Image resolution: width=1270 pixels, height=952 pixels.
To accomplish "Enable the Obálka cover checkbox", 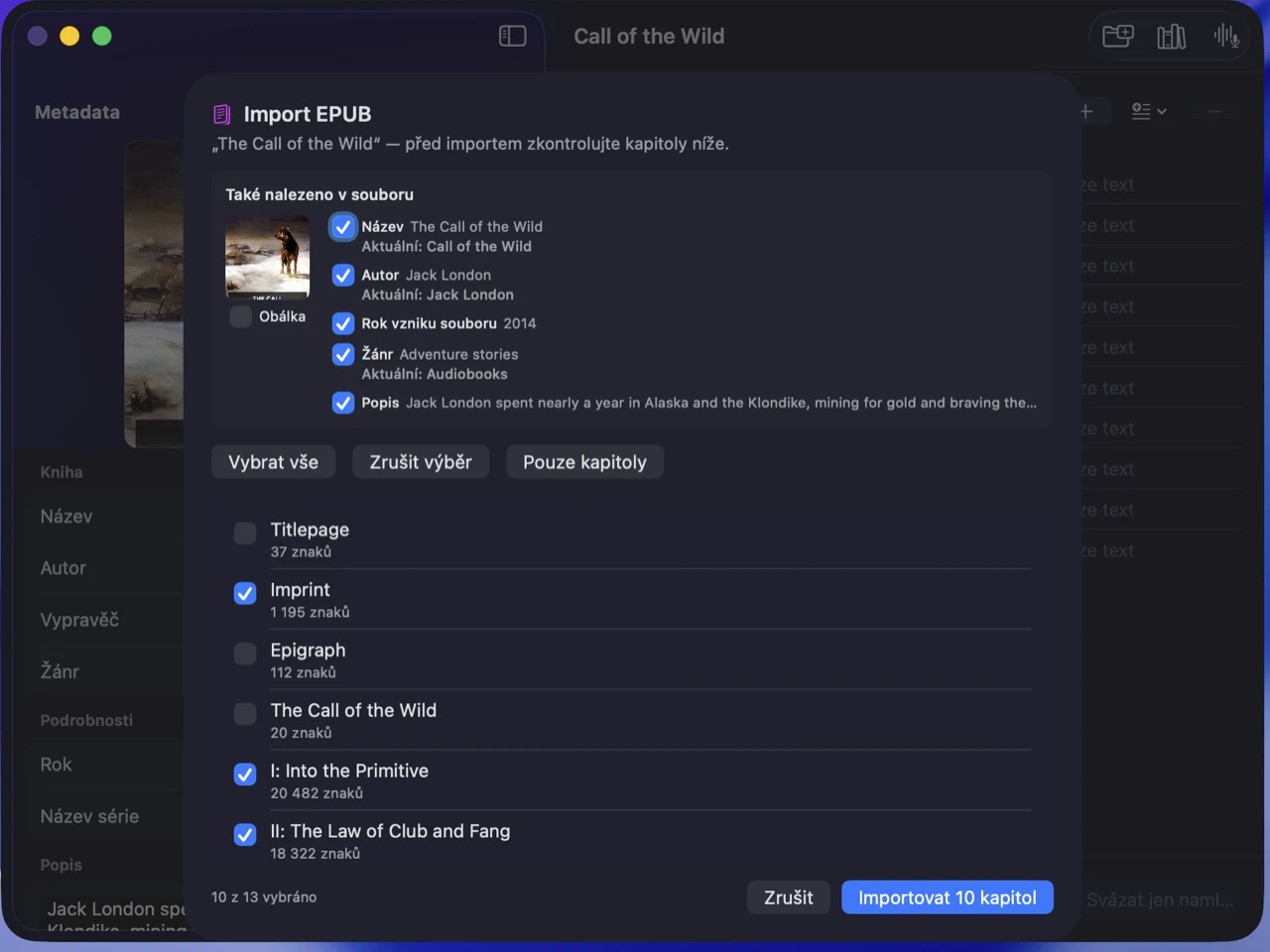I will pyautogui.click(x=240, y=316).
